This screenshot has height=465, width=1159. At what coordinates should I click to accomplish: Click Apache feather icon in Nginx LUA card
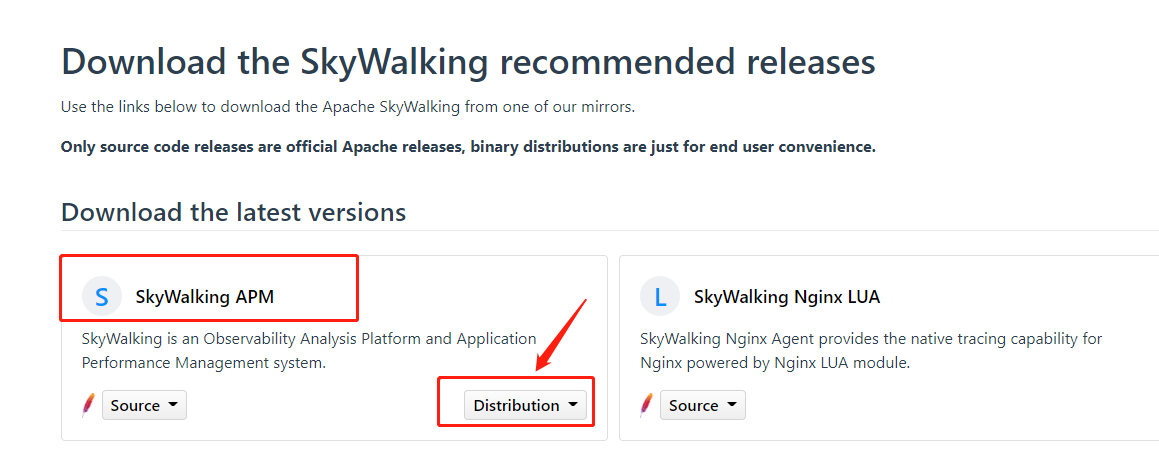(x=646, y=405)
